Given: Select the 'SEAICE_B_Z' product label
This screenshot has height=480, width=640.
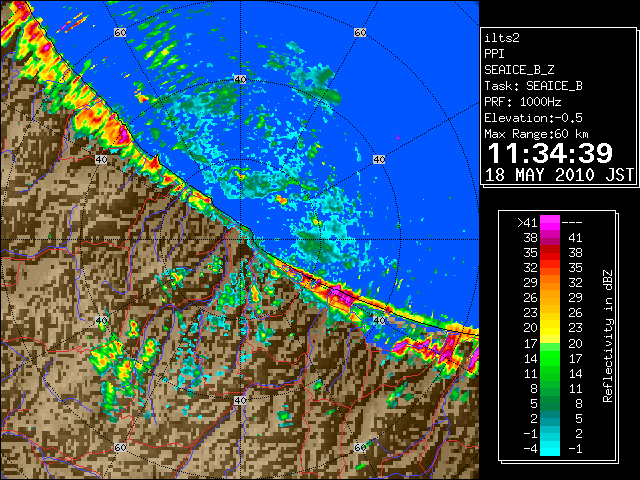Looking at the screenshot, I should (519, 70).
